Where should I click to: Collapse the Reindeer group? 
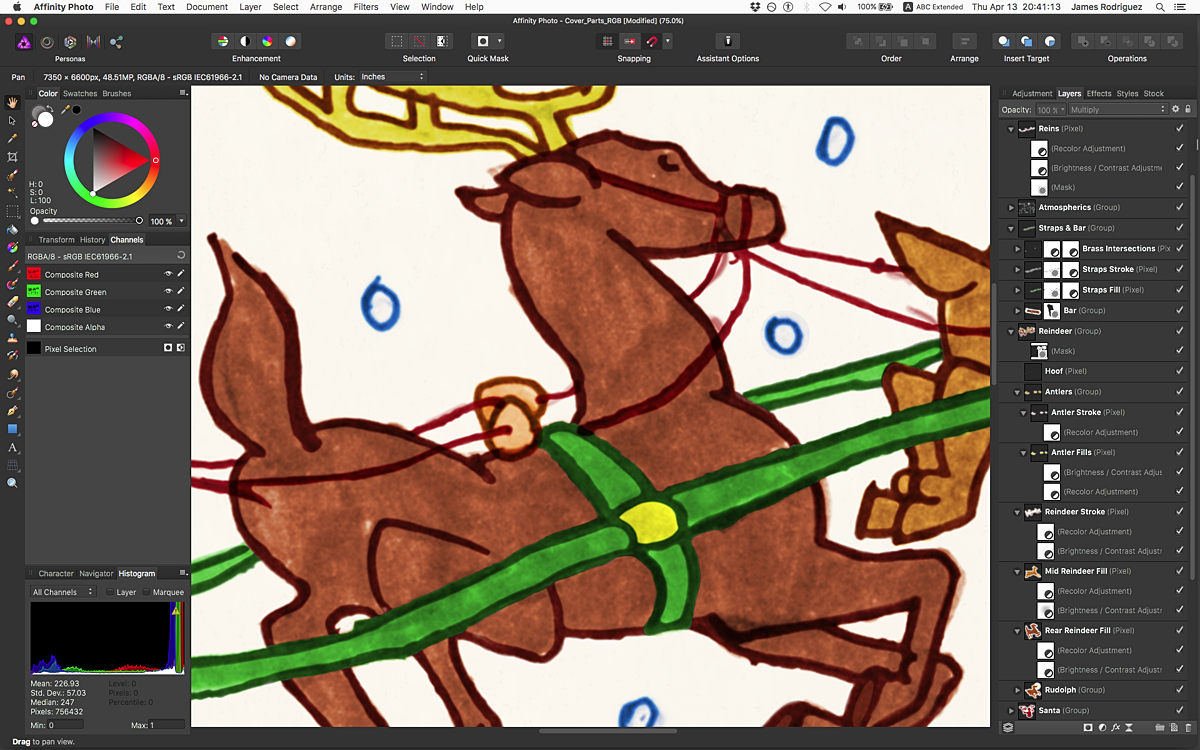[1011, 331]
